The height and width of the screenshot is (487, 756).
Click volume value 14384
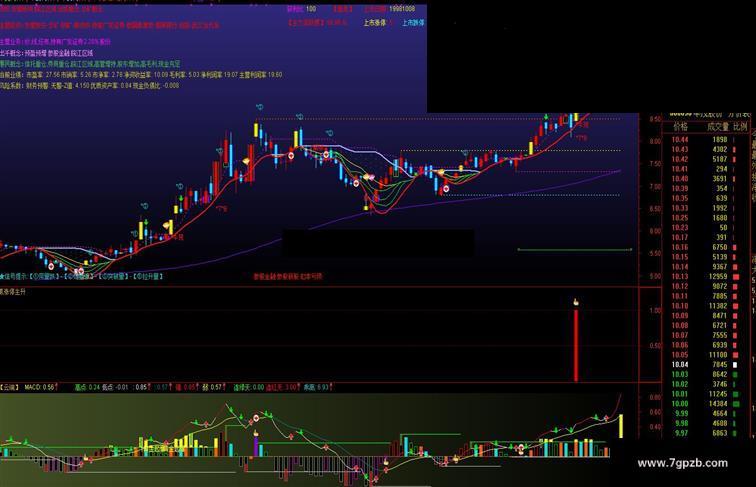[x=718, y=404]
